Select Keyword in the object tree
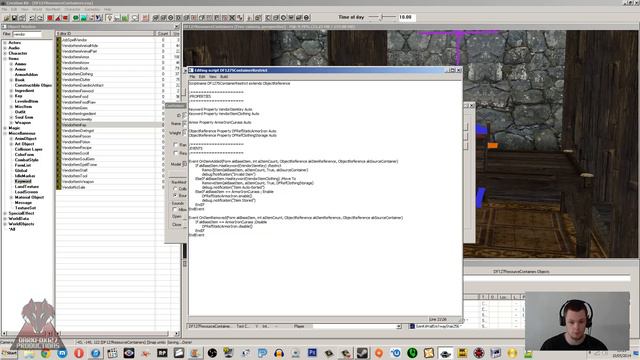The image size is (640, 360). 23,181
